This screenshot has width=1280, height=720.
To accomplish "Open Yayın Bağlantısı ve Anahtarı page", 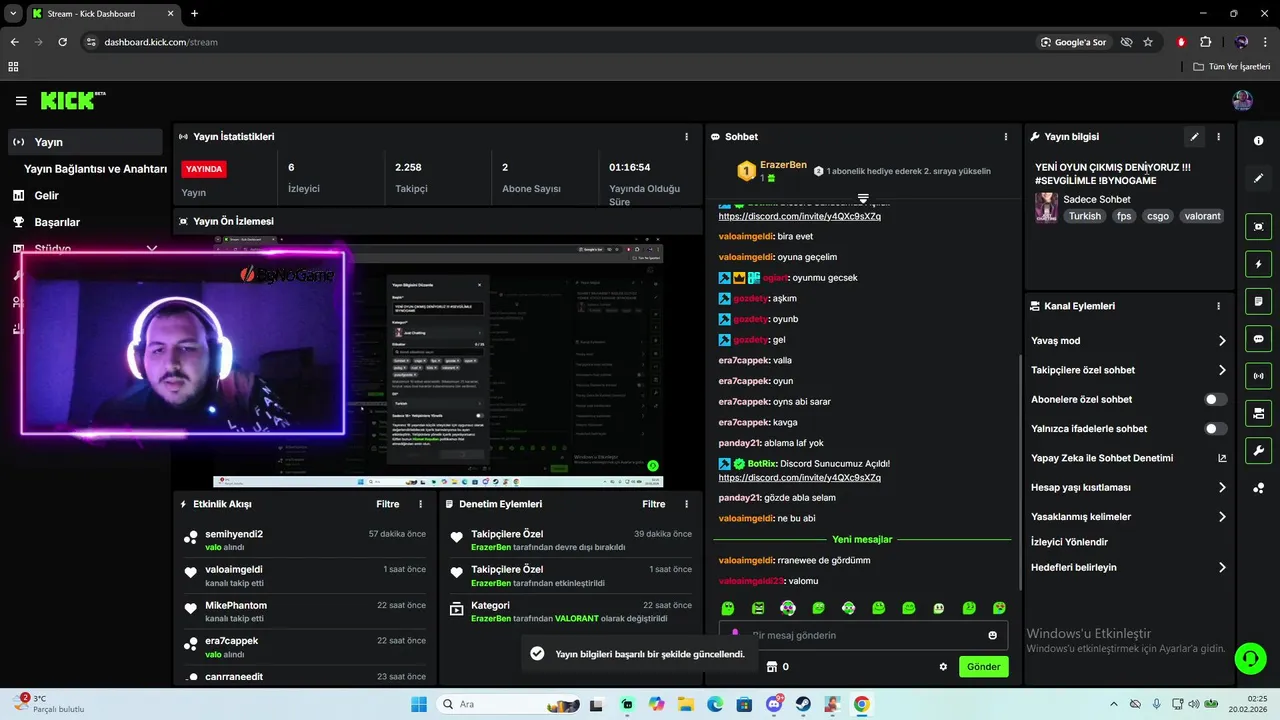I will click(95, 169).
